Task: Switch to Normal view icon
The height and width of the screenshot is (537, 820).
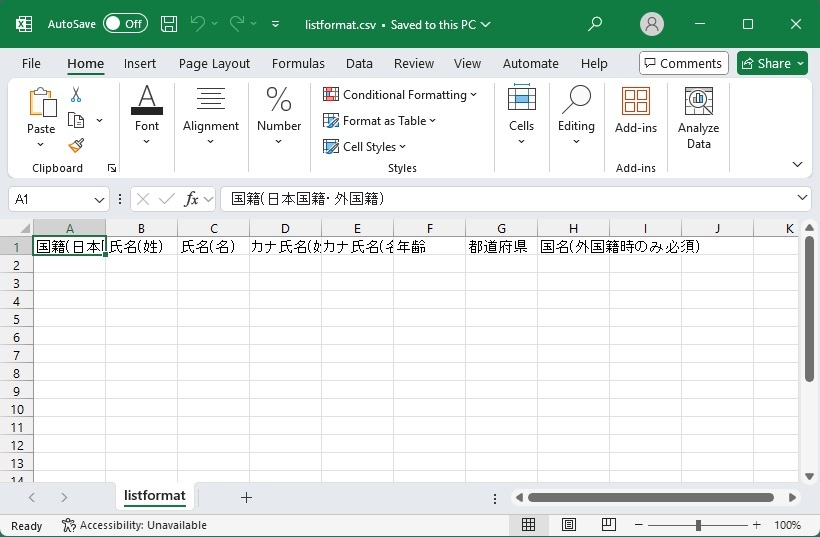Action: point(529,524)
